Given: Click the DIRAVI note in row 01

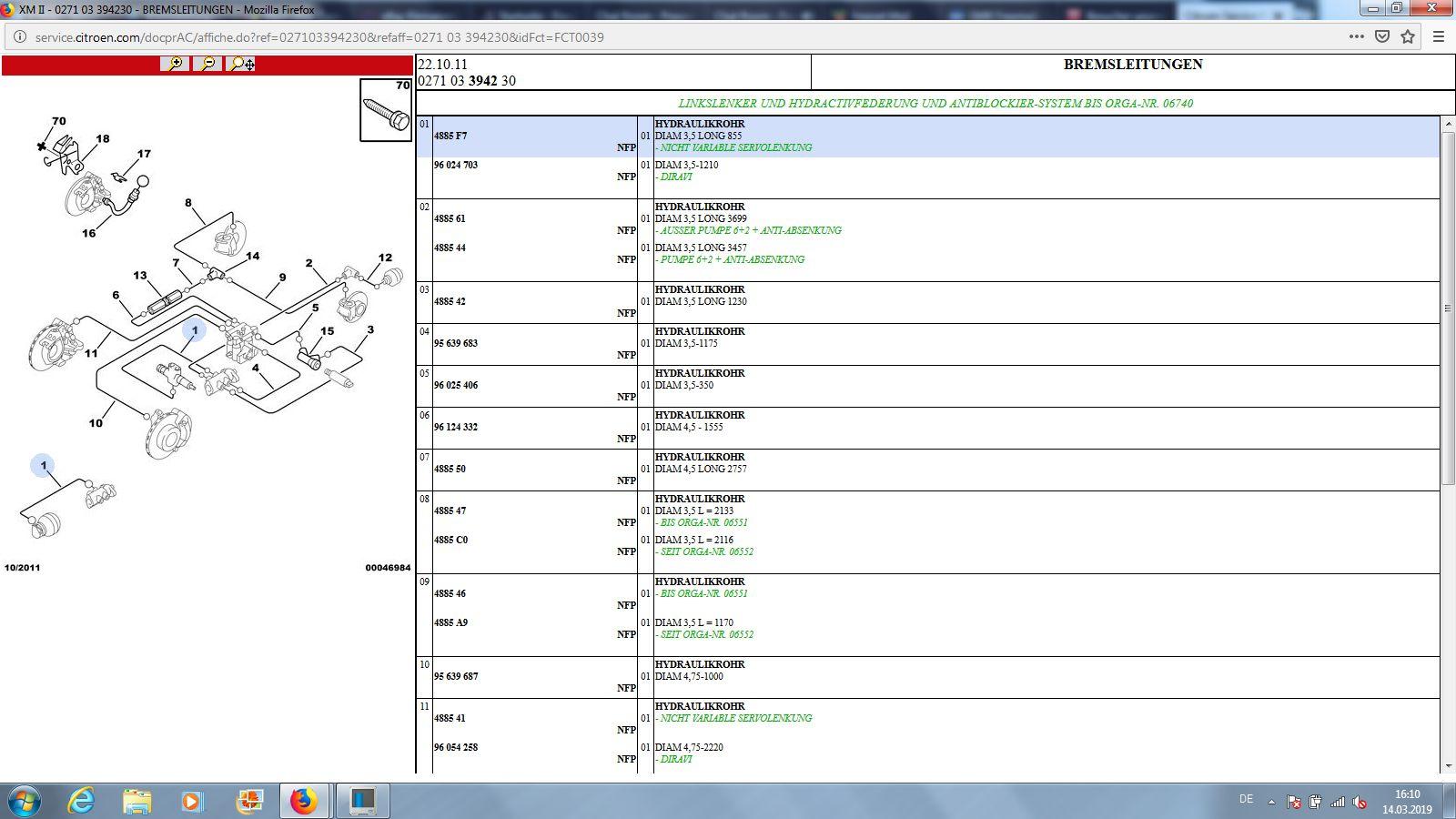Looking at the screenshot, I should (674, 177).
